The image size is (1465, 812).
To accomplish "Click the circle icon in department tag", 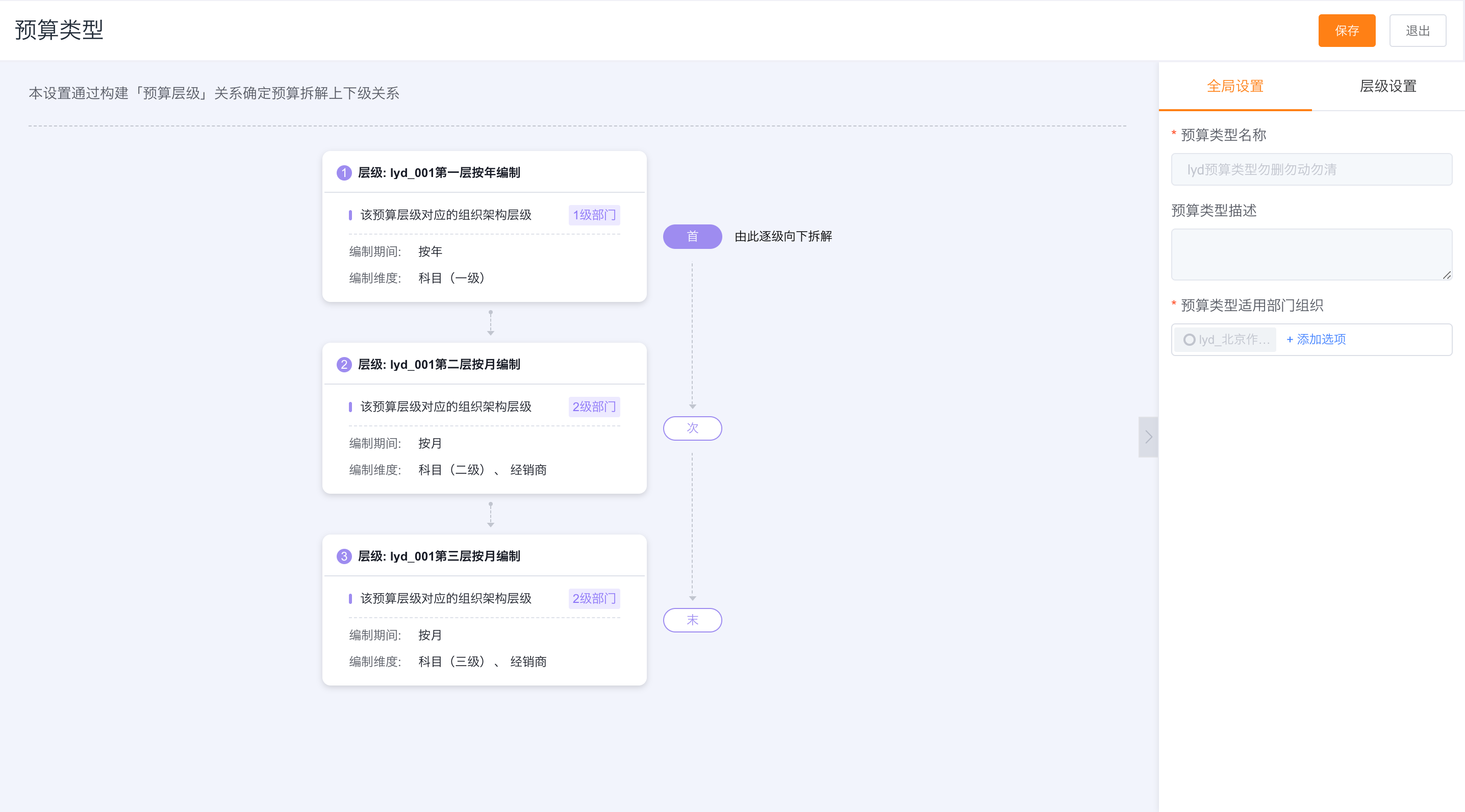I will point(1189,340).
